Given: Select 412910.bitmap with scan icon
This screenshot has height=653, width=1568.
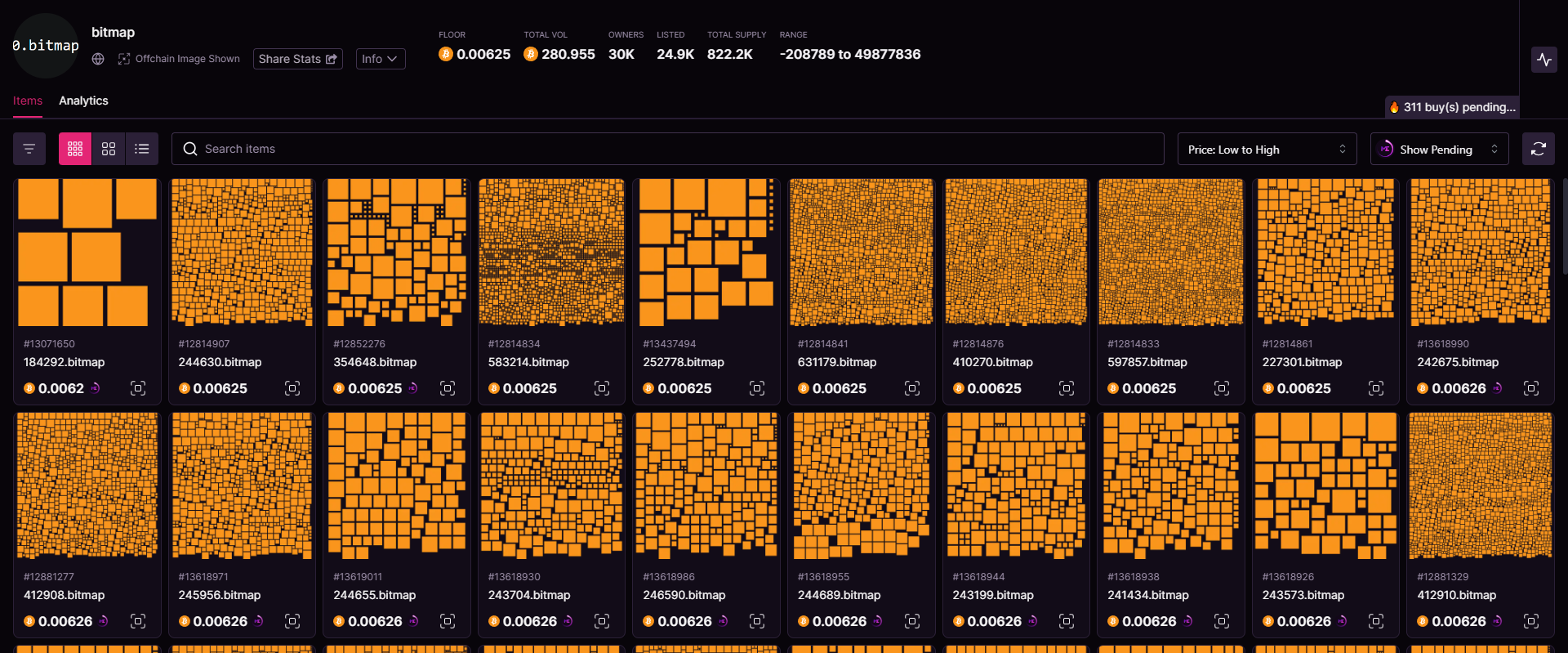Looking at the screenshot, I should 1531,621.
